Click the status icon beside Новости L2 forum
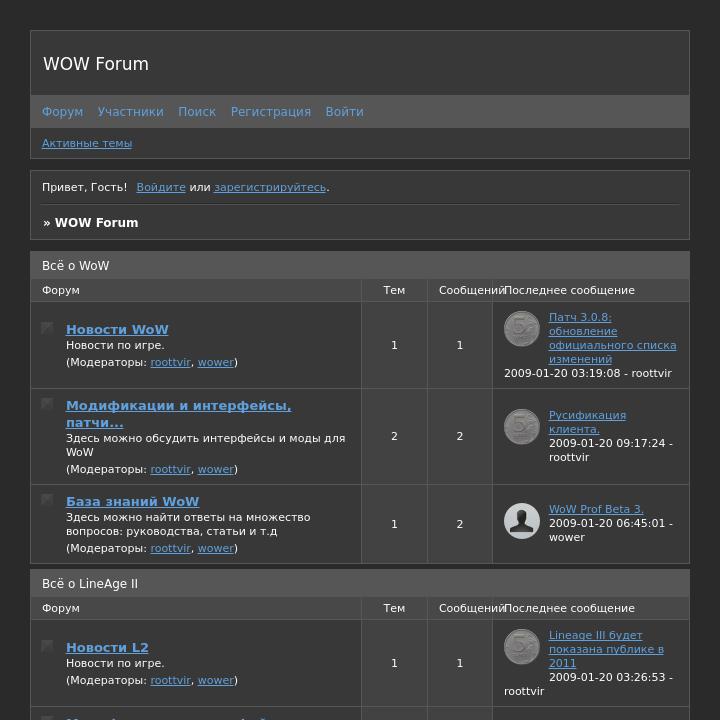 [47, 646]
